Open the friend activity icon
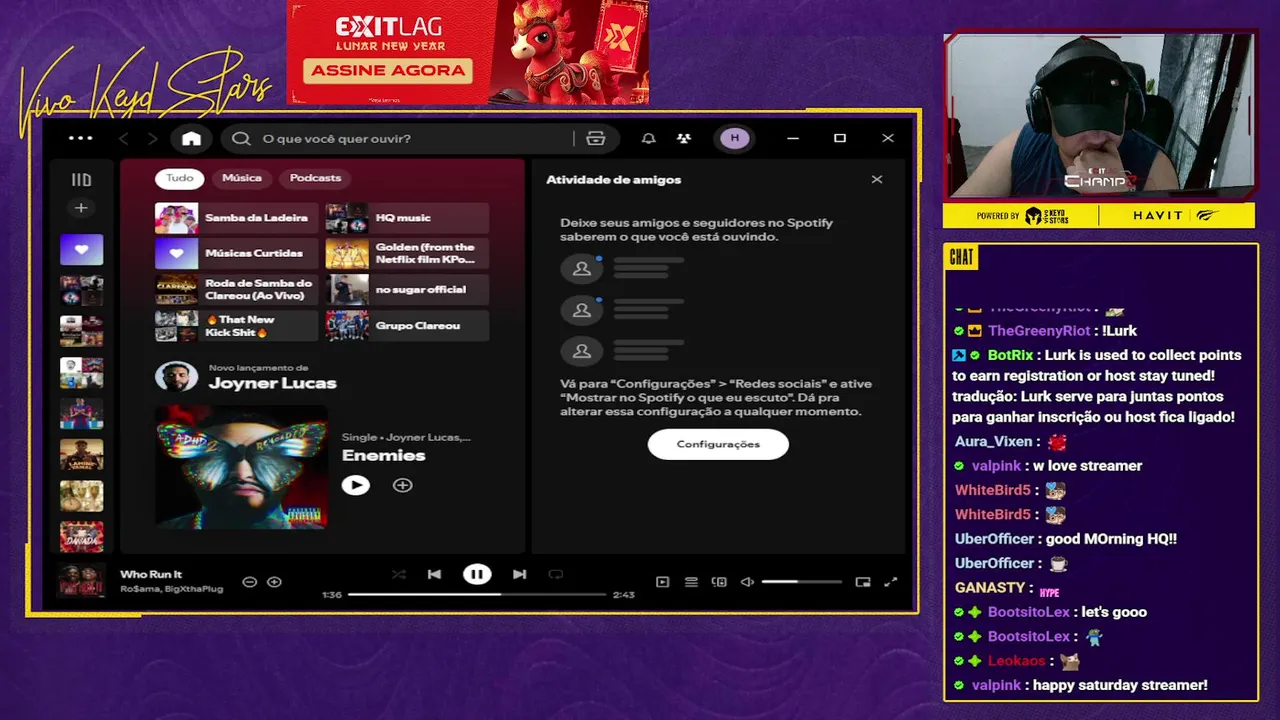Screen dimensions: 1280x720 point(684,138)
